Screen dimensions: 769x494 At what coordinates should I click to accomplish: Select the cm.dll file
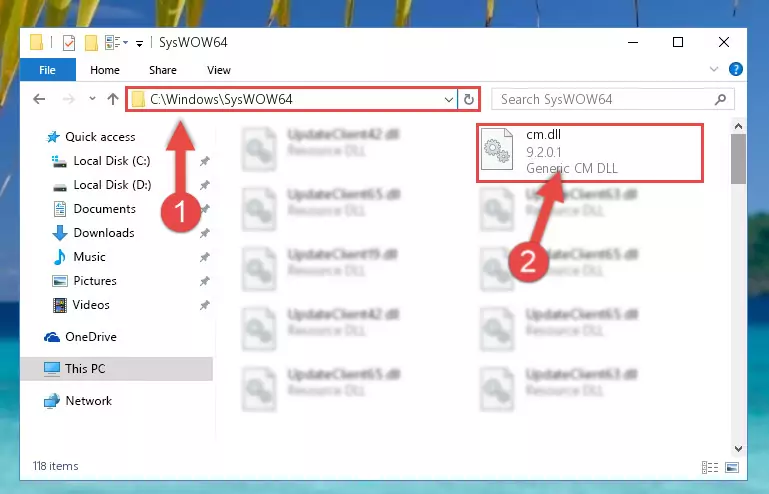tap(590, 153)
